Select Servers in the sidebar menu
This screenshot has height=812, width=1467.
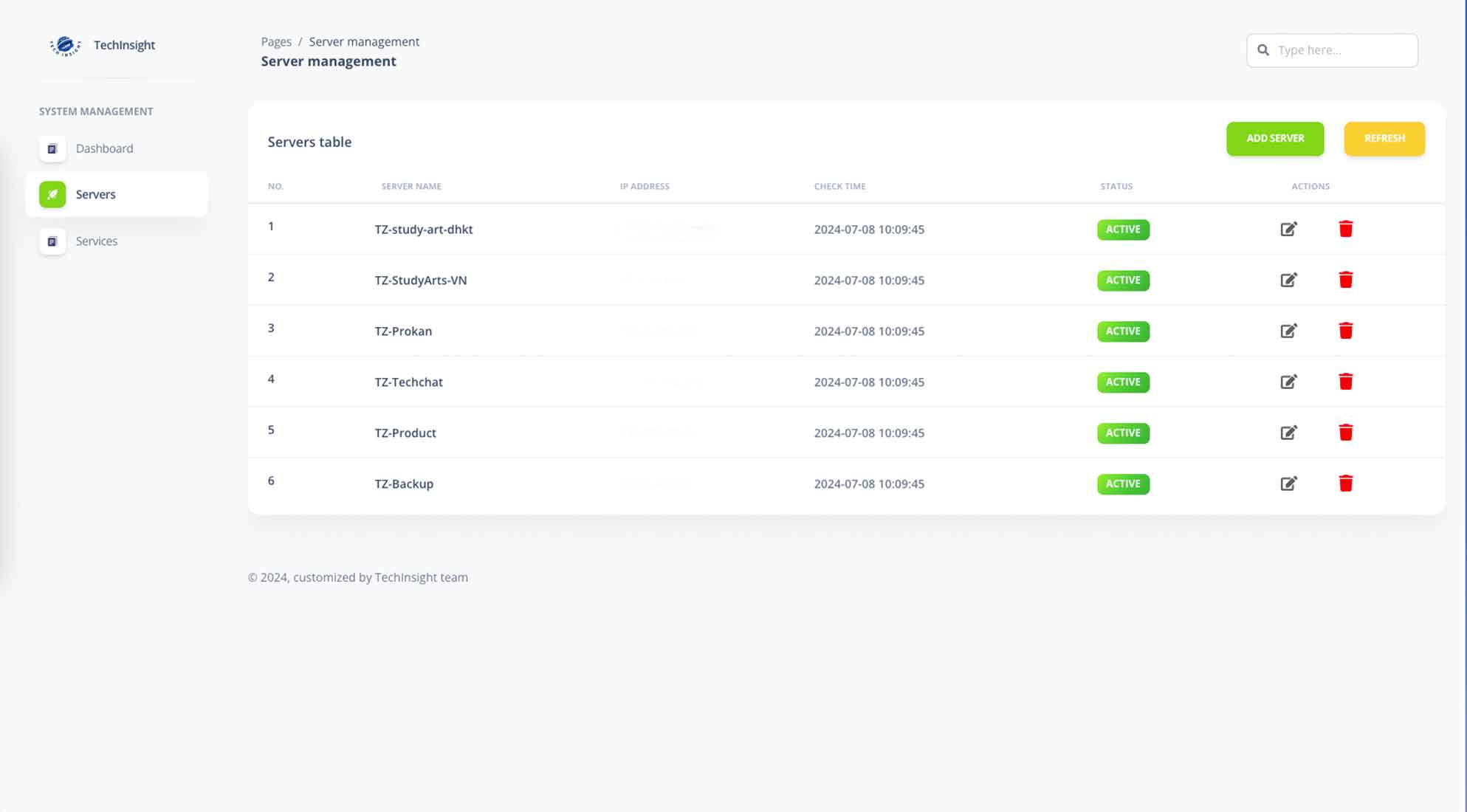coord(117,195)
